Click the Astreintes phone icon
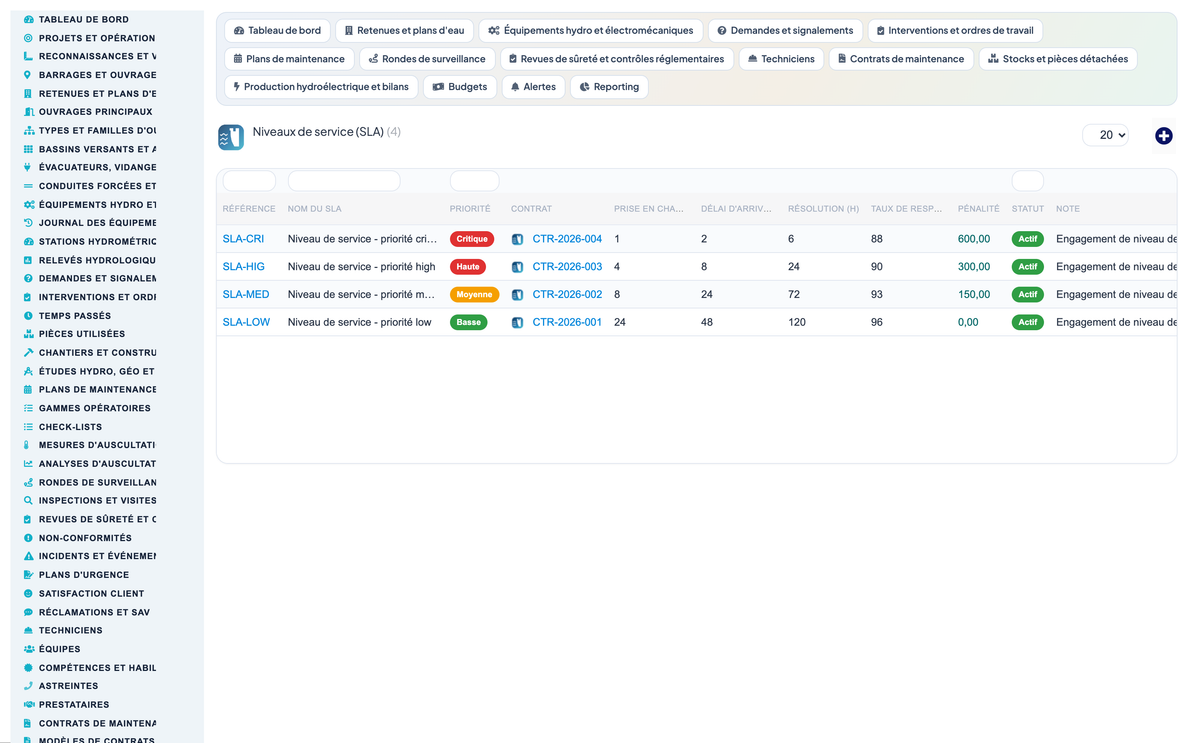Image resolution: width=1200 pixels, height=743 pixels. coord(29,686)
